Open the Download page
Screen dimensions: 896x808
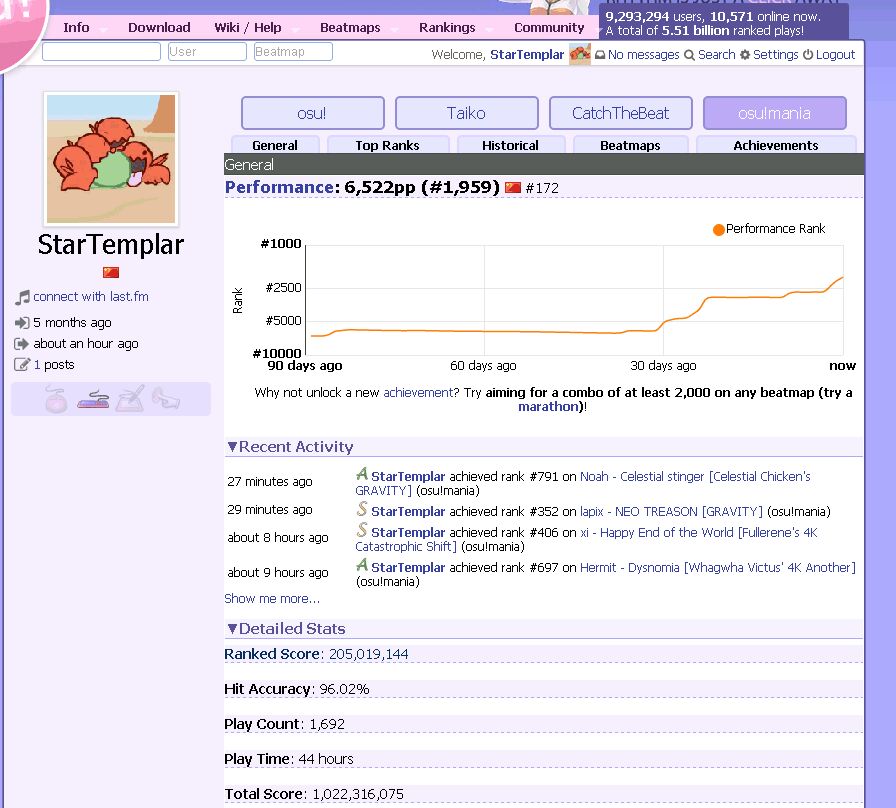click(x=159, y=27)
